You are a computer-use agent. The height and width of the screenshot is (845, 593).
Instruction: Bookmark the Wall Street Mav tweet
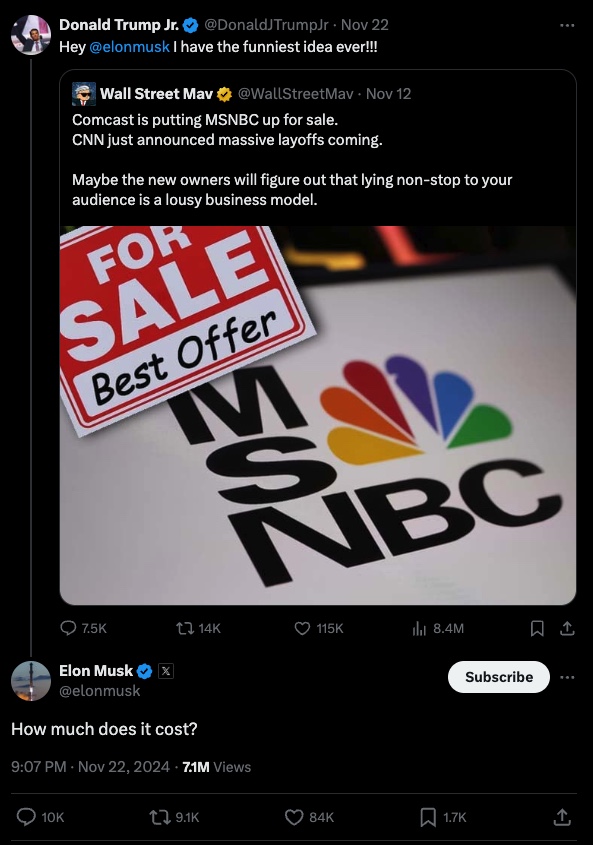point(536,628)
